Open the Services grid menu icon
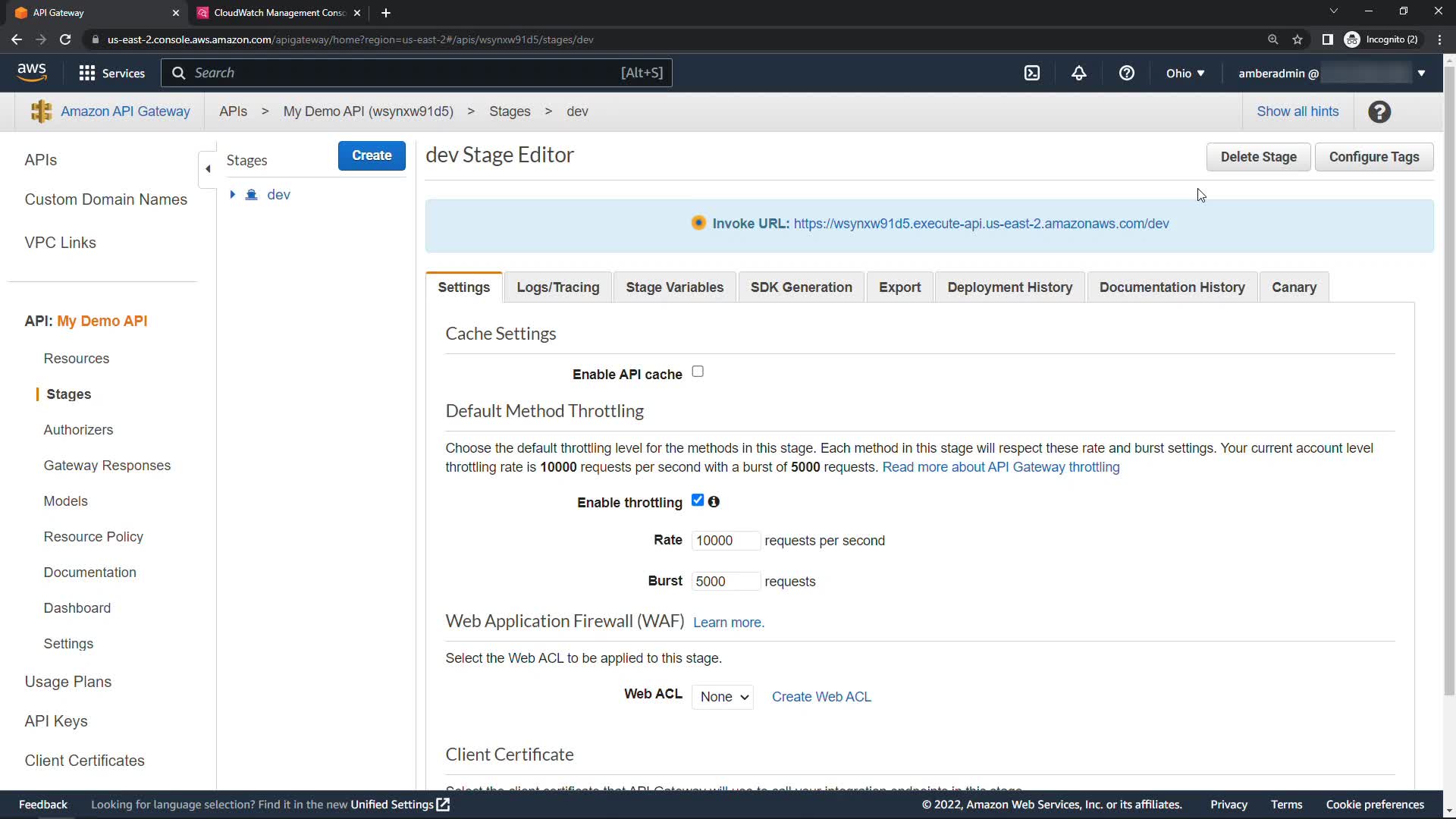This screenshot has height=819, width=1456. tap(87, 73)
